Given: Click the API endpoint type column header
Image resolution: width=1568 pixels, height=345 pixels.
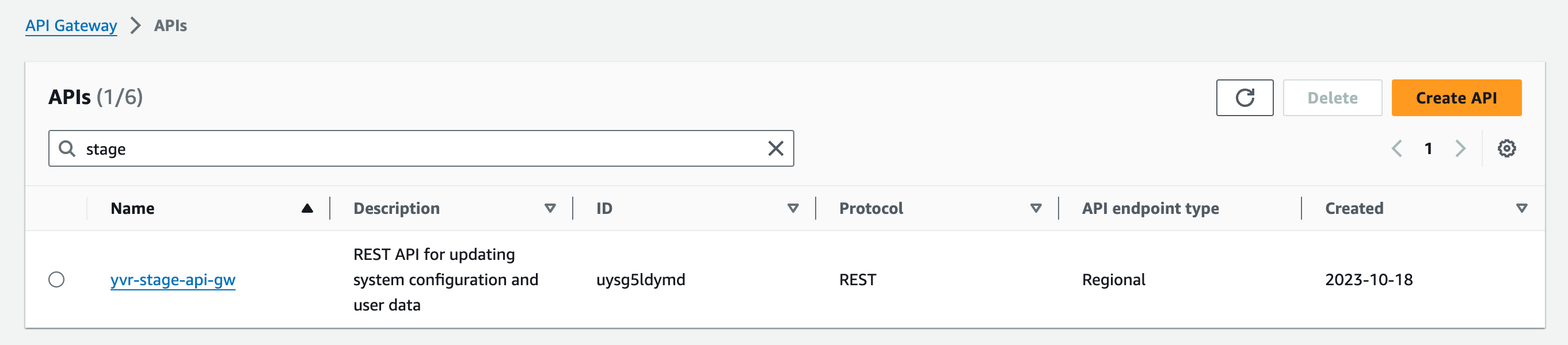Looking at the screenshot, I should 1150,208.
